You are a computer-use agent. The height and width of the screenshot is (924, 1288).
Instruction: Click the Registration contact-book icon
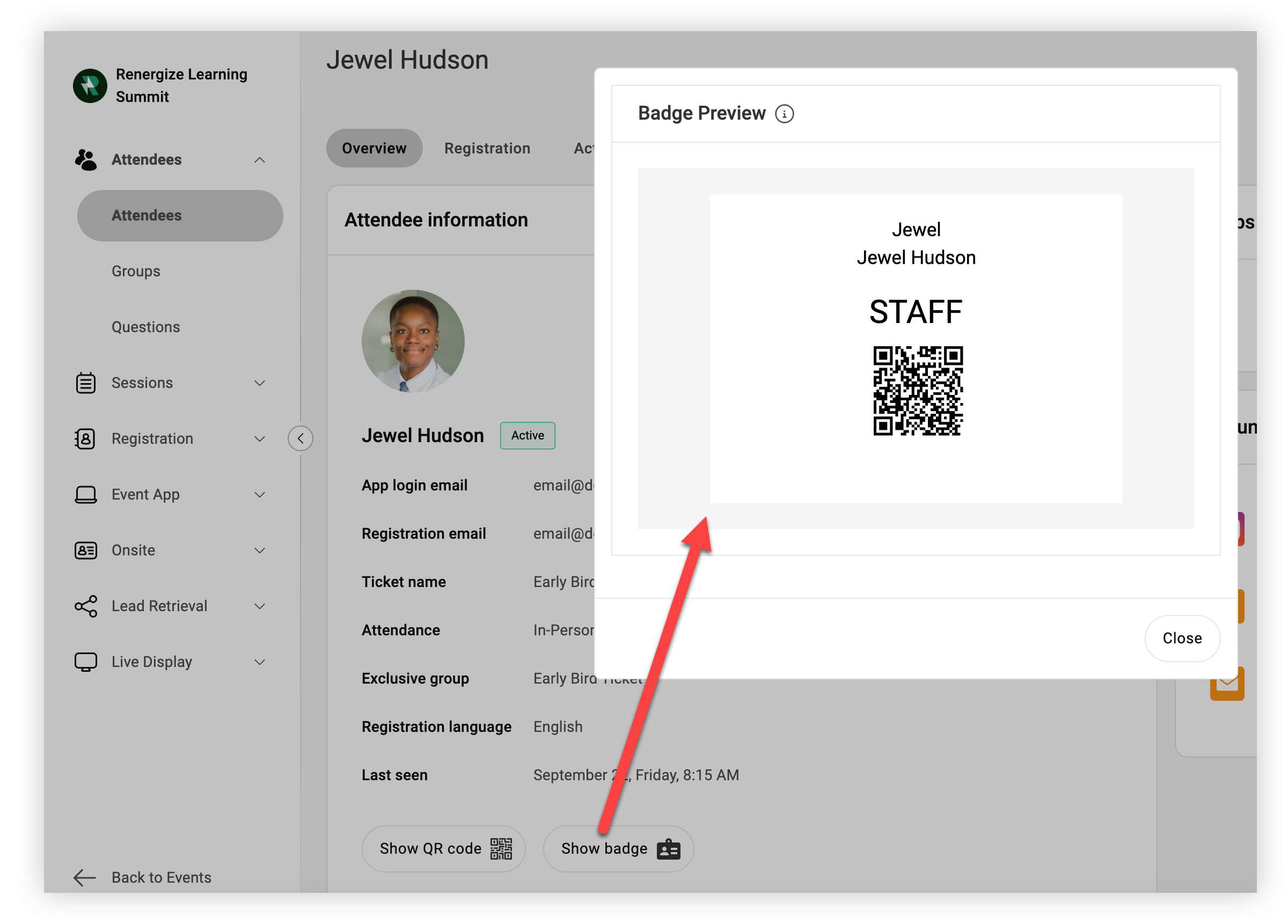pyautogui.click(x=85, y=438)
